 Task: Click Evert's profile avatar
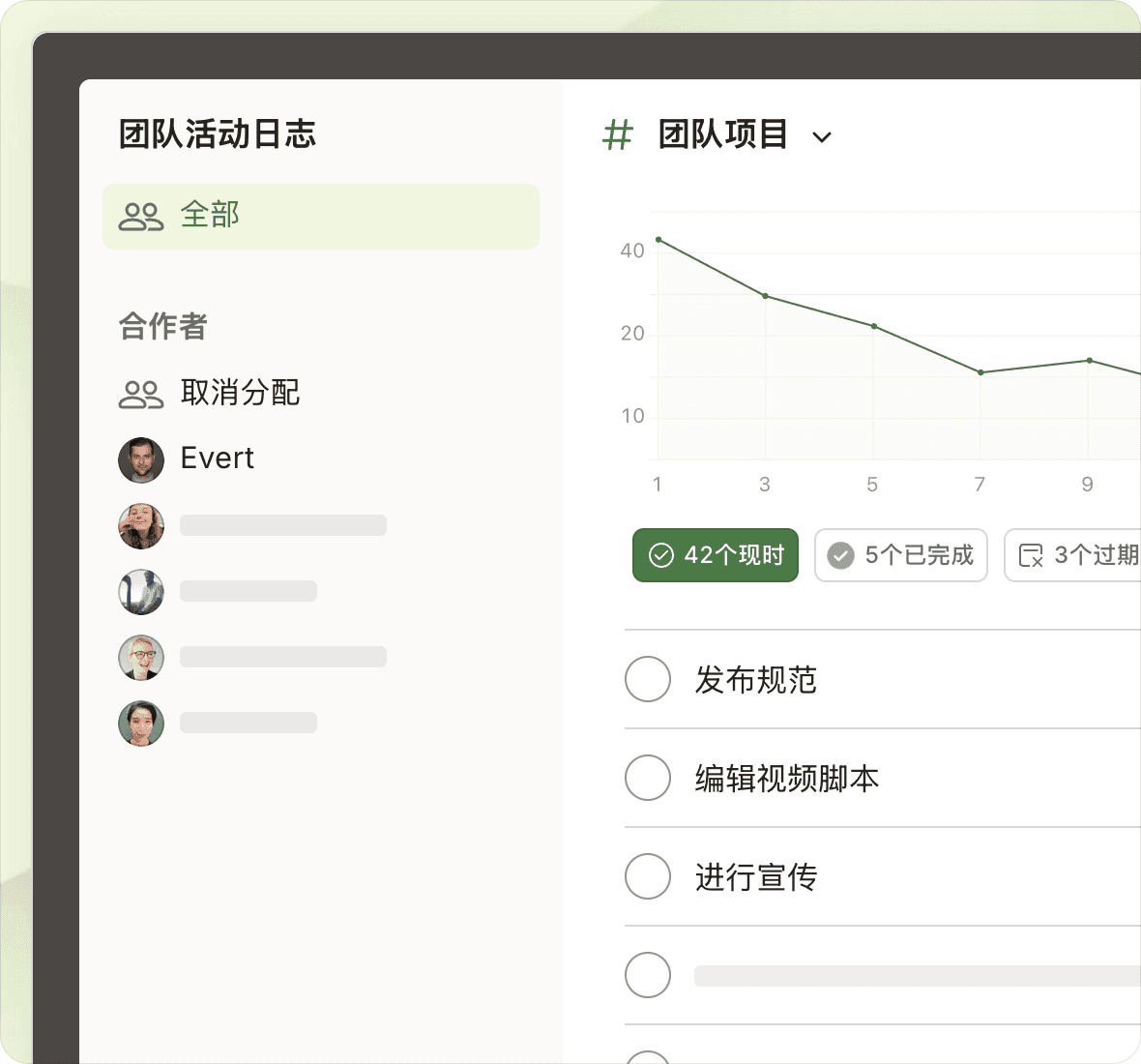pos(141,459)
